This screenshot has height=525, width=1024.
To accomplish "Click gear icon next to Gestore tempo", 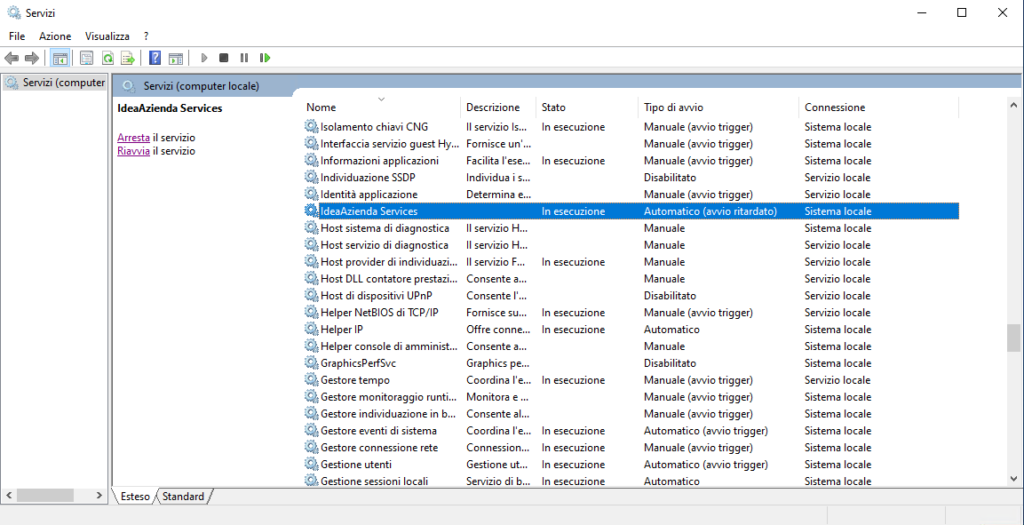I will (x=312, y=380).
